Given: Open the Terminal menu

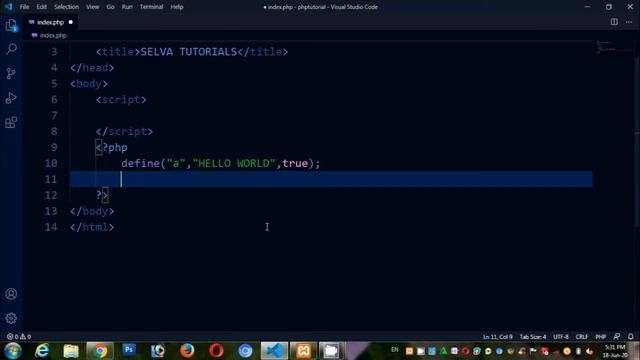Looking at the screenshot, I should (151, 7).
